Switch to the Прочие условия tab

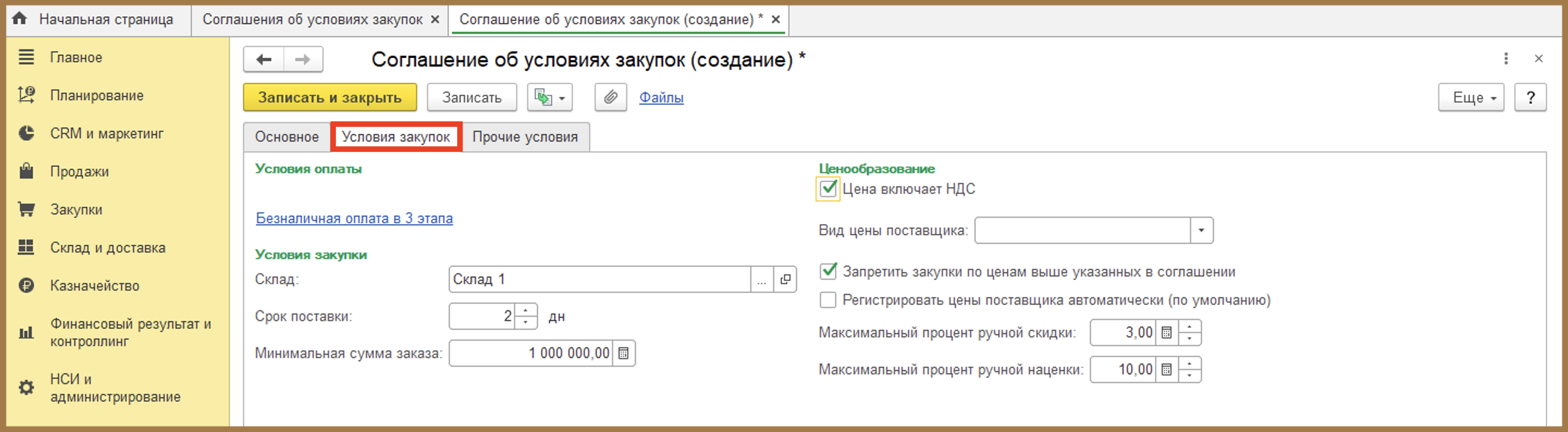click(x=525, y=137)
